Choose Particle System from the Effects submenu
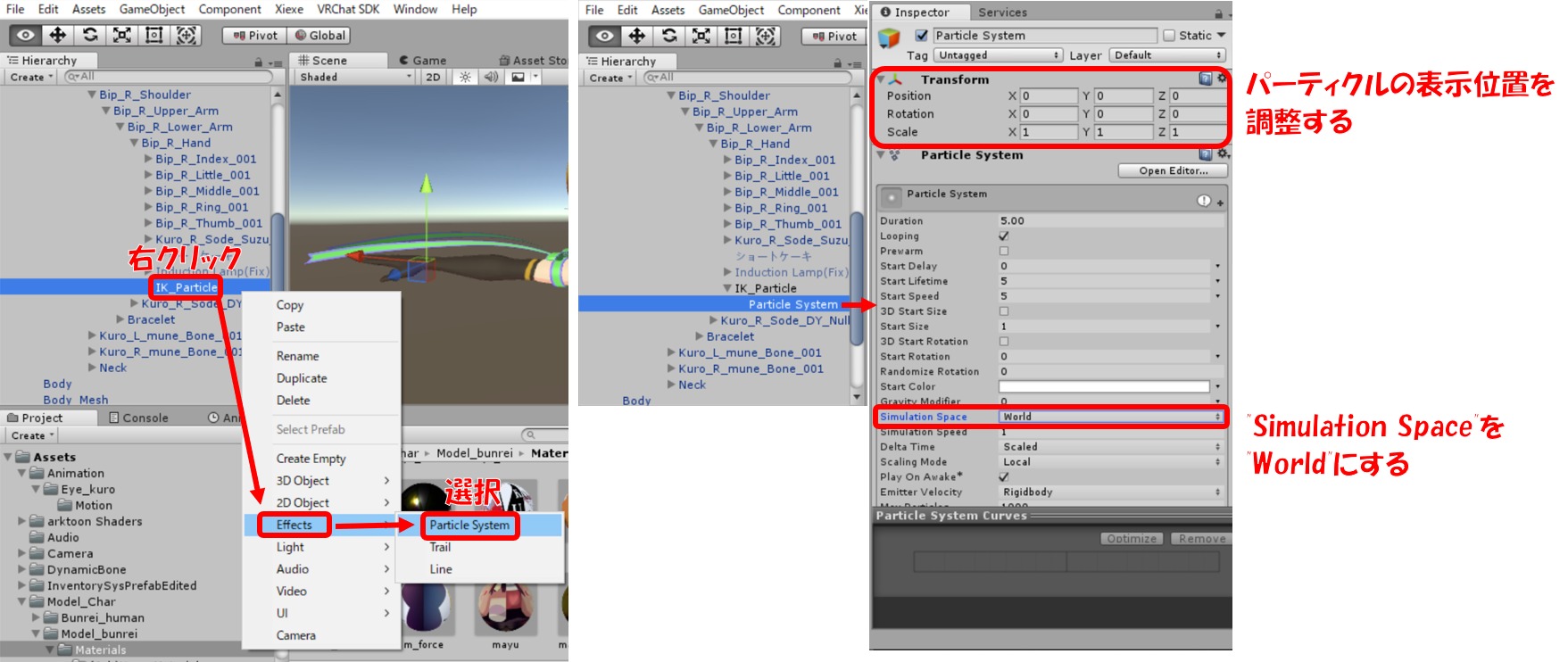Image resolution: width=1568 pixels, height=662 pixels. (x=469, y=525)
